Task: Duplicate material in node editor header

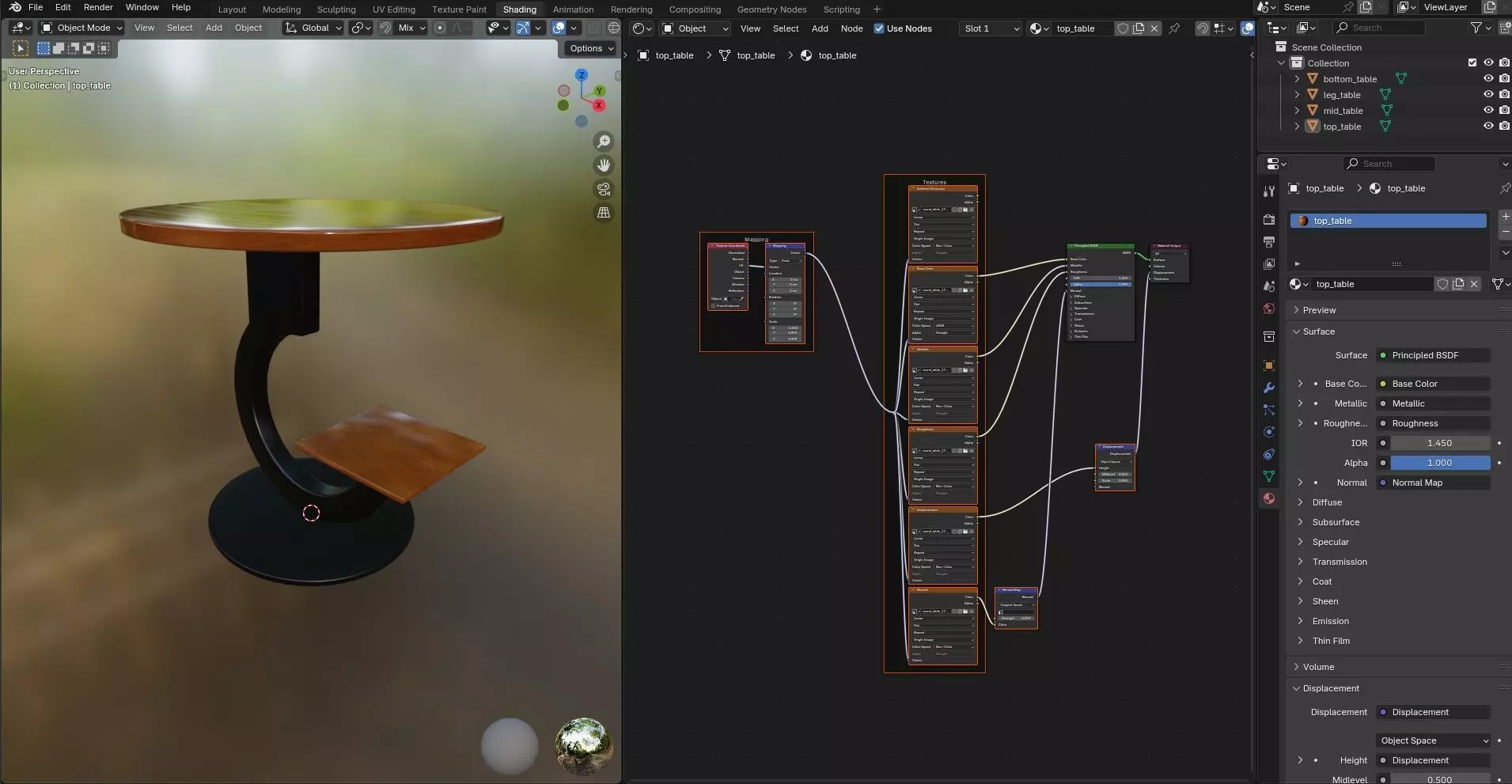Action: [1139, 28]
